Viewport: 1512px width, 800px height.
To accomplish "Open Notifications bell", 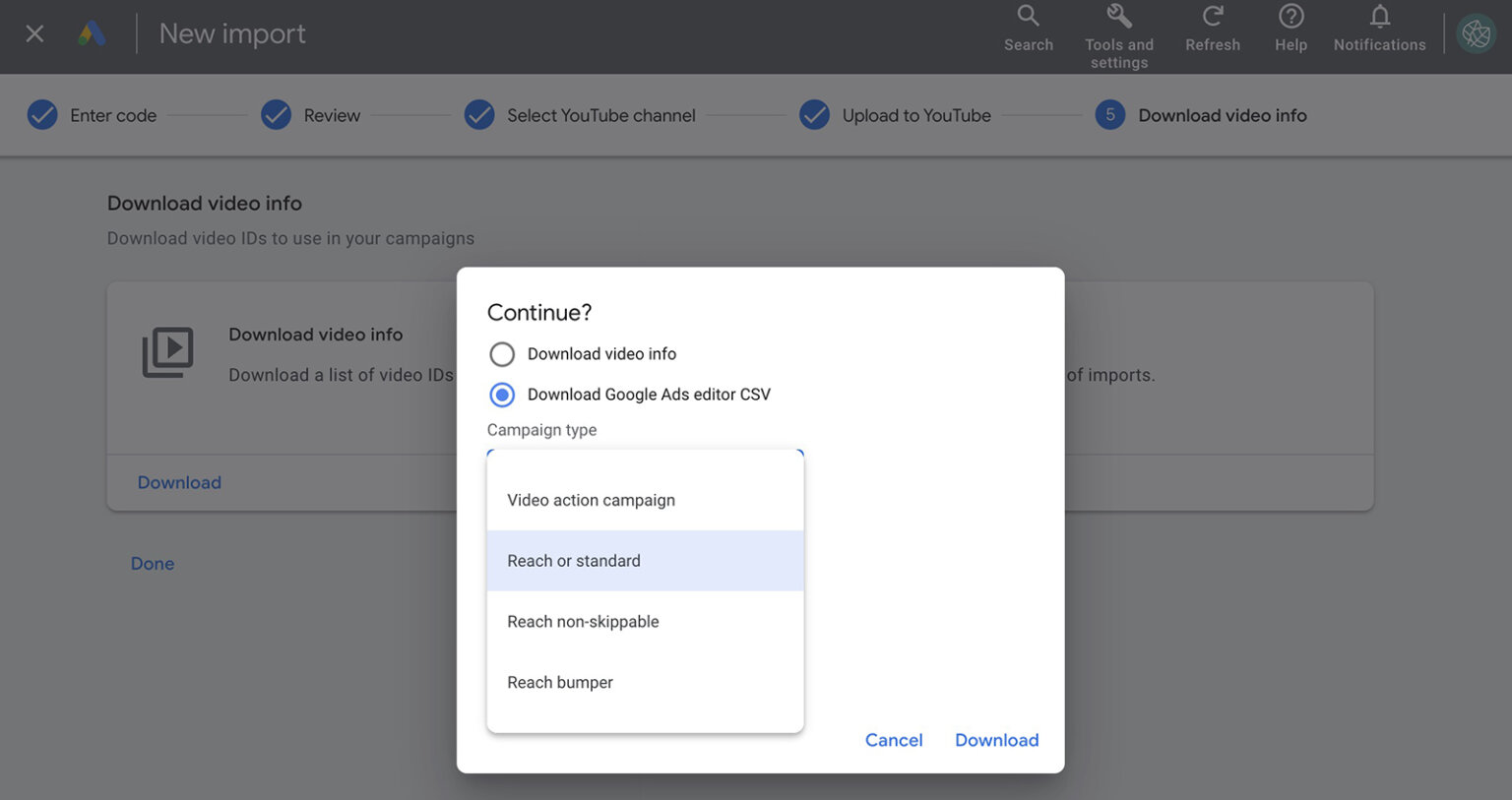I will point(1379,30).
